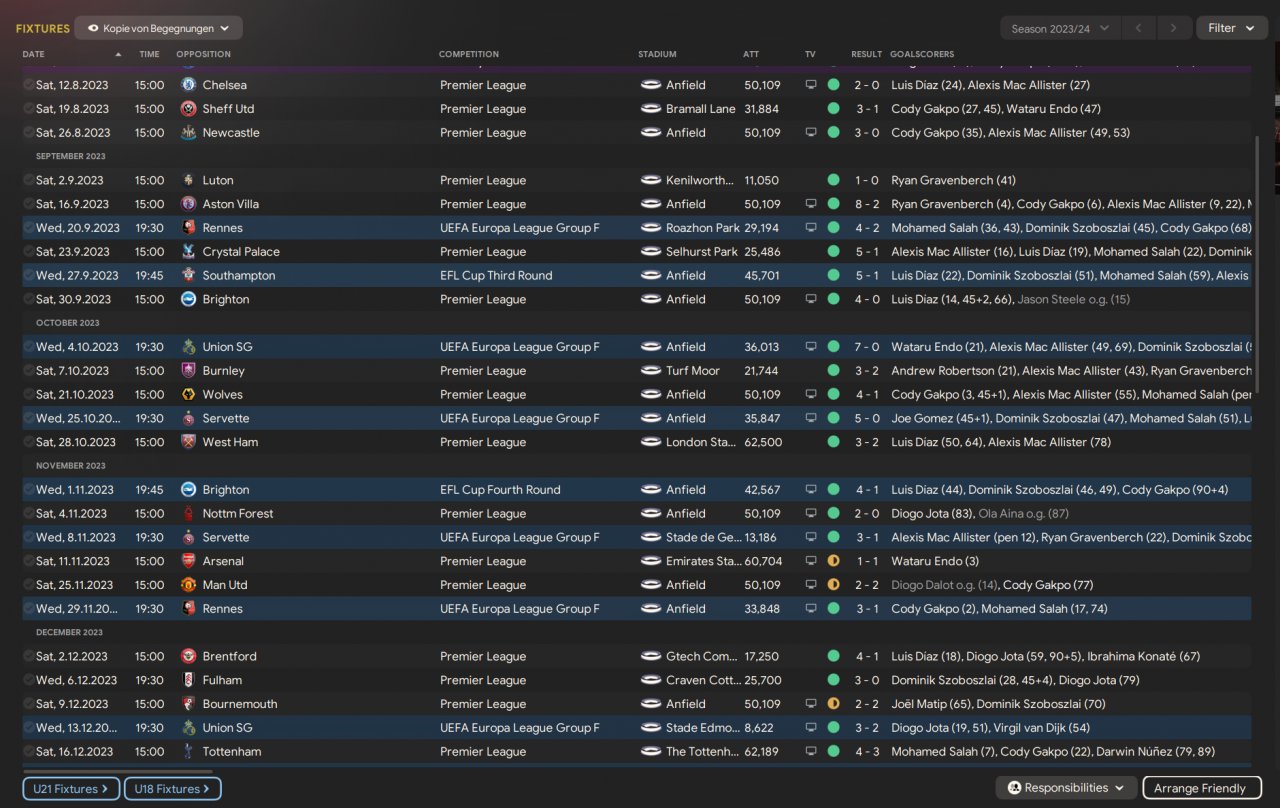Sort by the Result column header
This screenshot has width=1280, height=808.
(866, 54)
